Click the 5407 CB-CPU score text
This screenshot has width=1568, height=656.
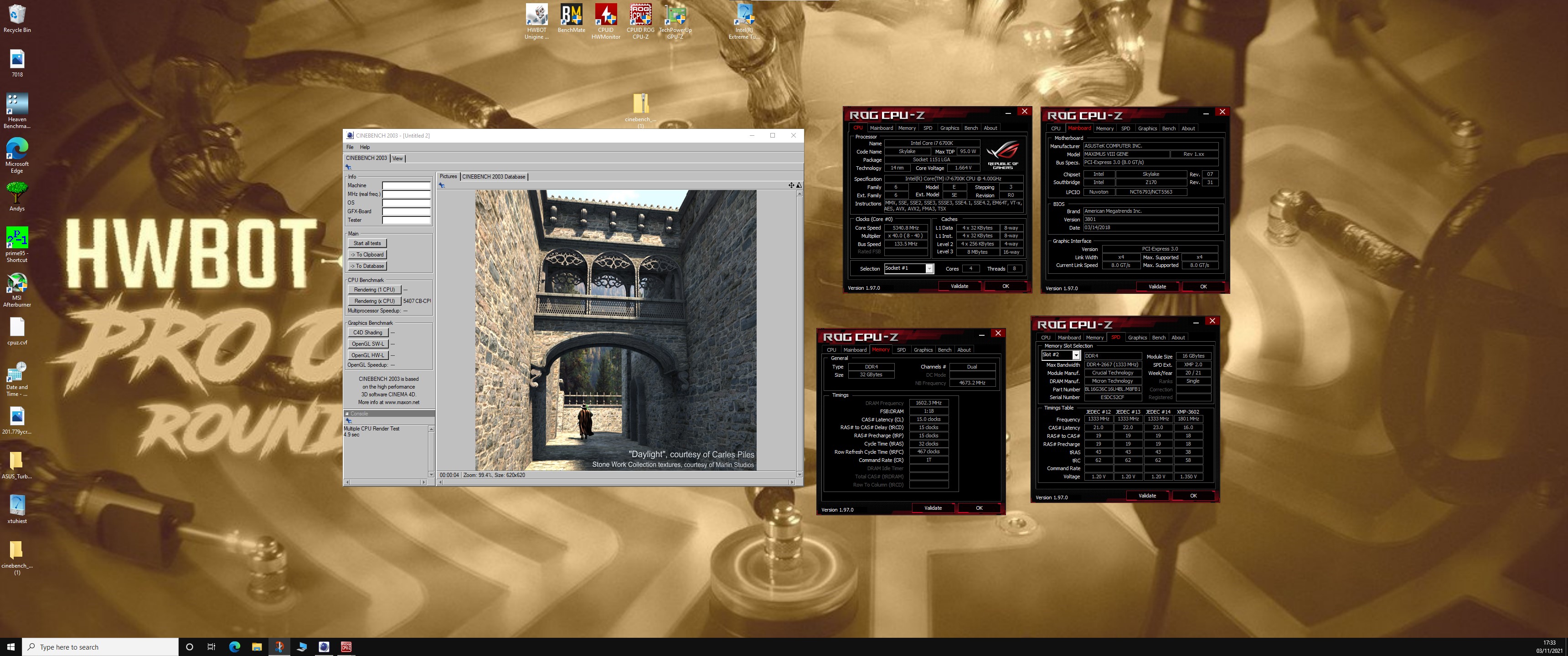click(x=417, y=301)
